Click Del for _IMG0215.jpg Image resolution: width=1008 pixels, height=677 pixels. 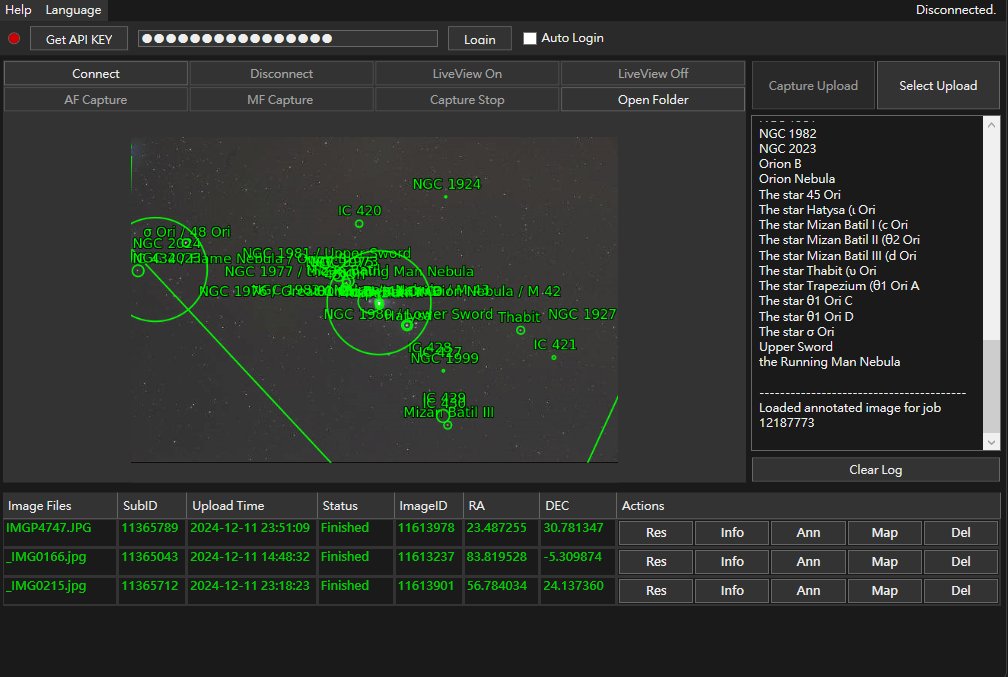tap(960, 590)
